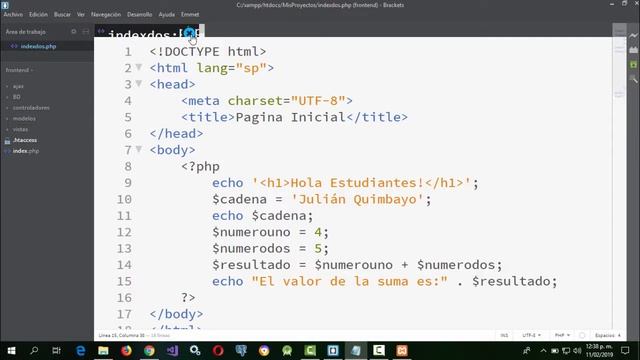Open Camtasia green C icon in taskbar
Viewport: 640px width, 360px height.
tap(310, 350)
